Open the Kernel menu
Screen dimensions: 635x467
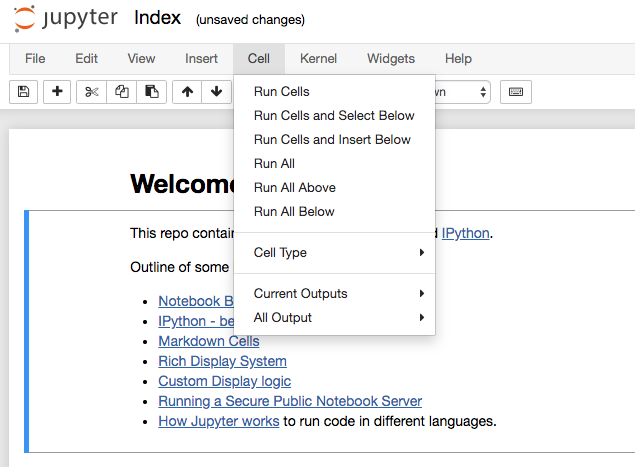pyautogui.click(x=318, y=59)
